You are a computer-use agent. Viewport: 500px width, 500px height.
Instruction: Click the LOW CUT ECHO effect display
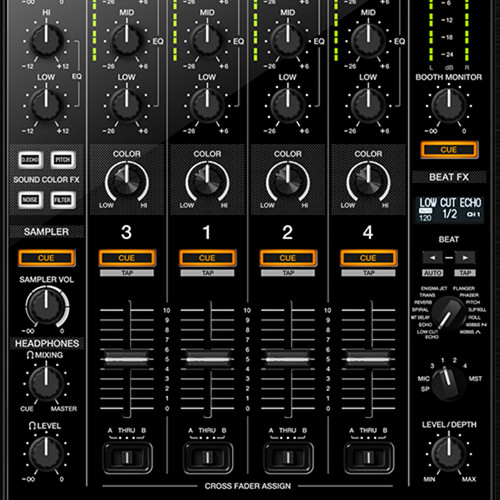click(x=449, y=209)
